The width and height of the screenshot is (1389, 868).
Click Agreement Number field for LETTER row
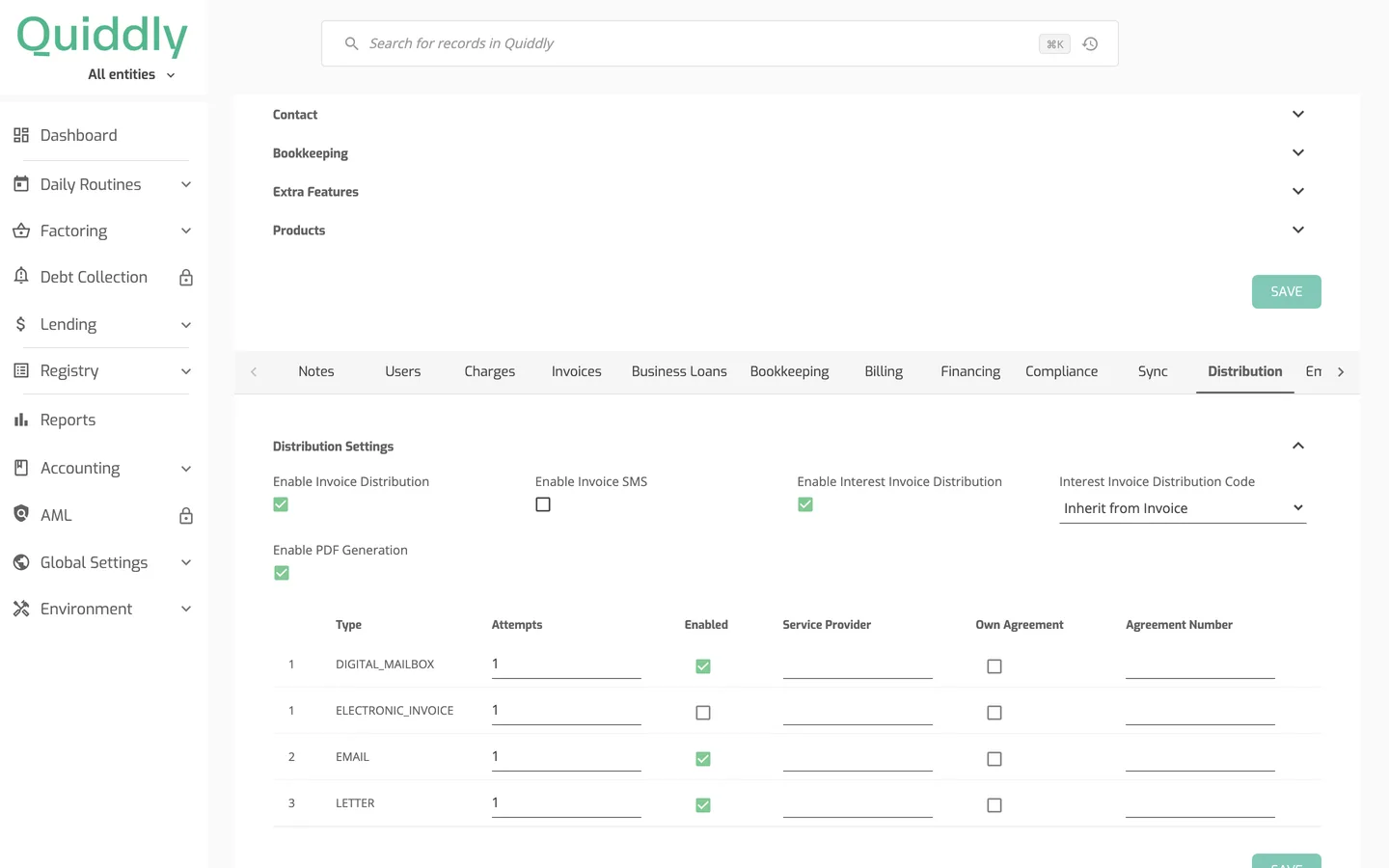[1200, 803]
